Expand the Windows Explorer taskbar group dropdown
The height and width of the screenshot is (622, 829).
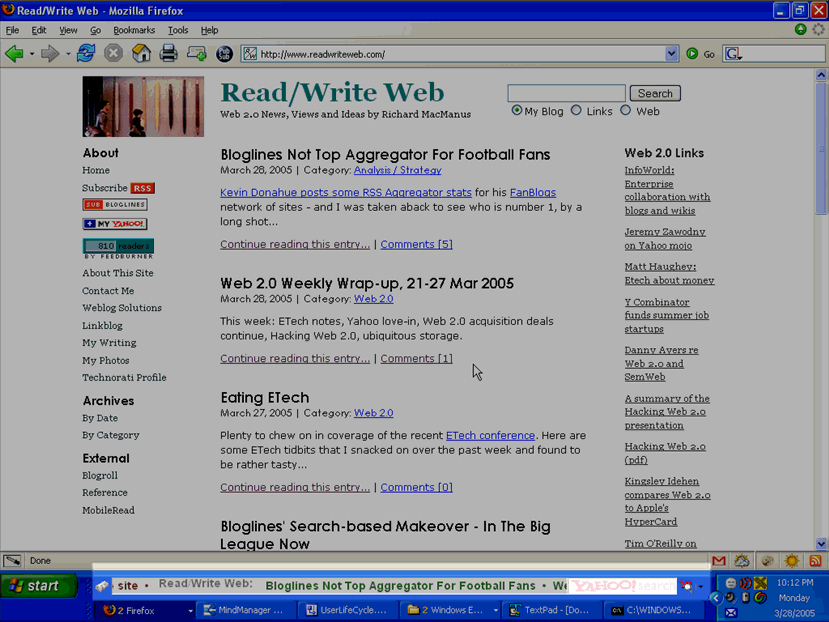click(x=495, y=611)
